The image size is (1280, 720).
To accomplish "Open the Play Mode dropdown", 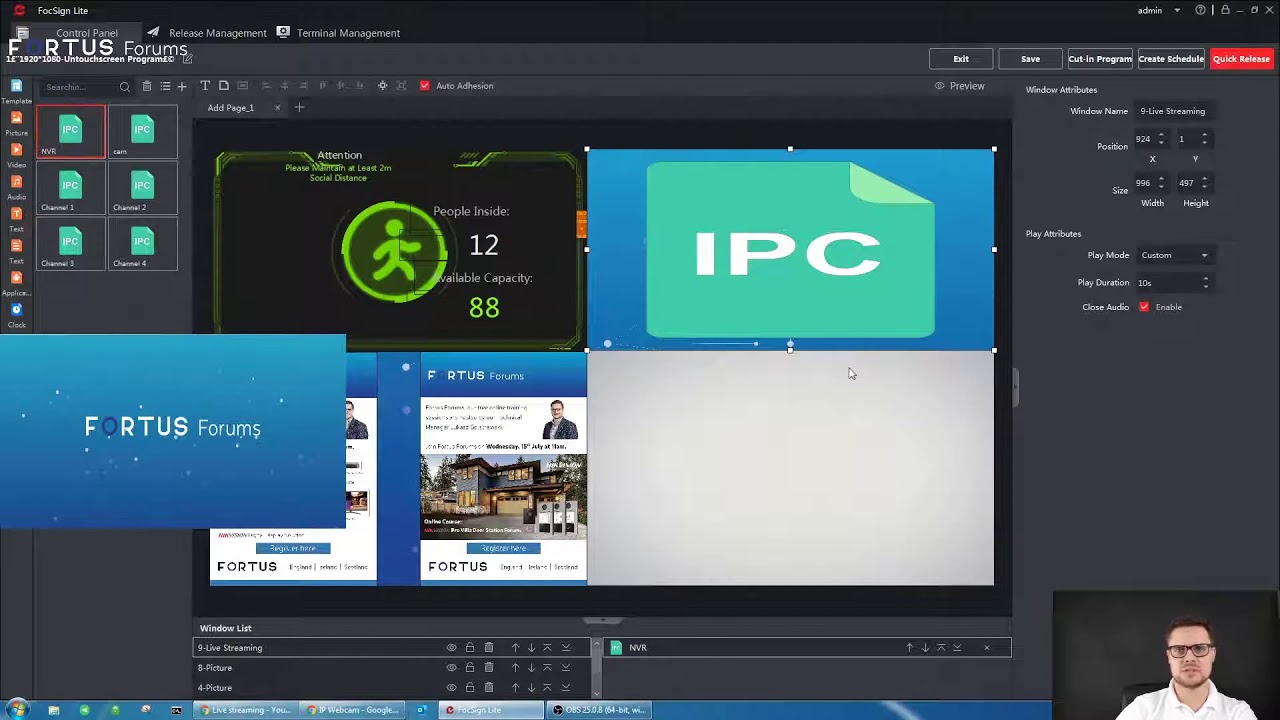I will [x=1175, y=255].
